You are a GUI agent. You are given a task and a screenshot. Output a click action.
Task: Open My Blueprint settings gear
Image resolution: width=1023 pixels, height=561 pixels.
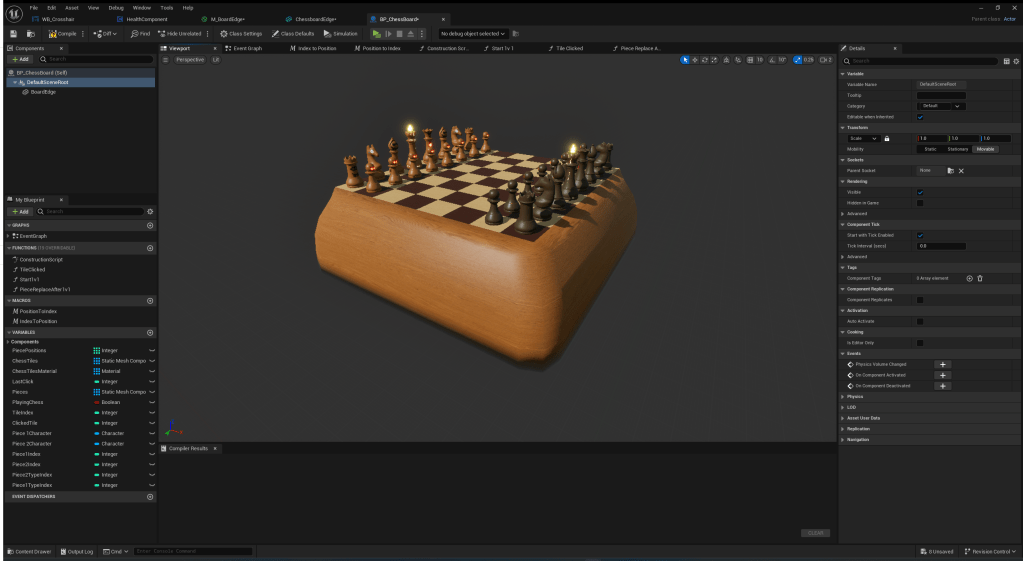coord(150,211)
